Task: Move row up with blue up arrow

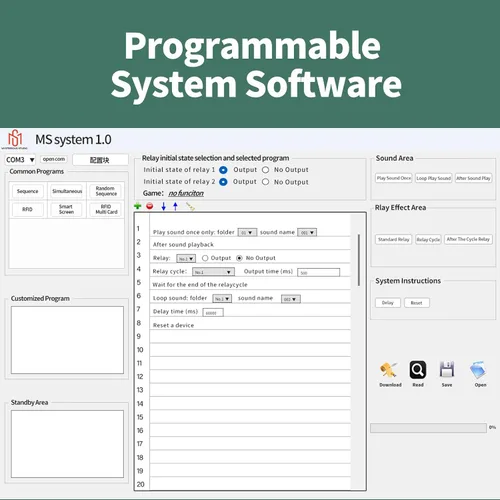Action: 175,206
